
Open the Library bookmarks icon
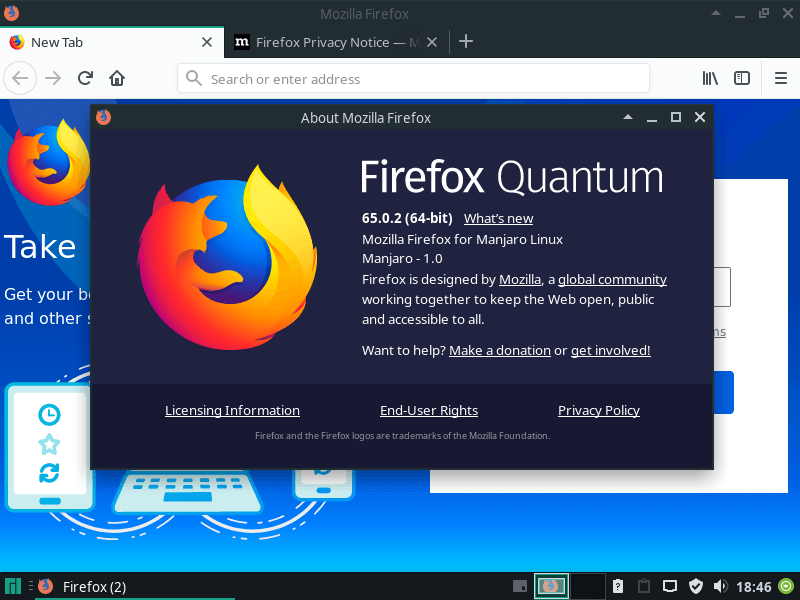click(710, 78)
